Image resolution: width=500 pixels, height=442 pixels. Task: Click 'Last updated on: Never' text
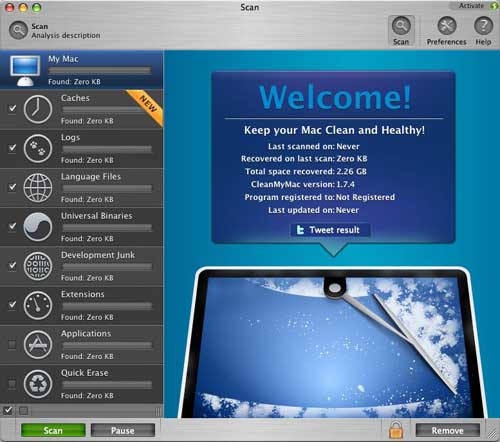coord(314,210)
